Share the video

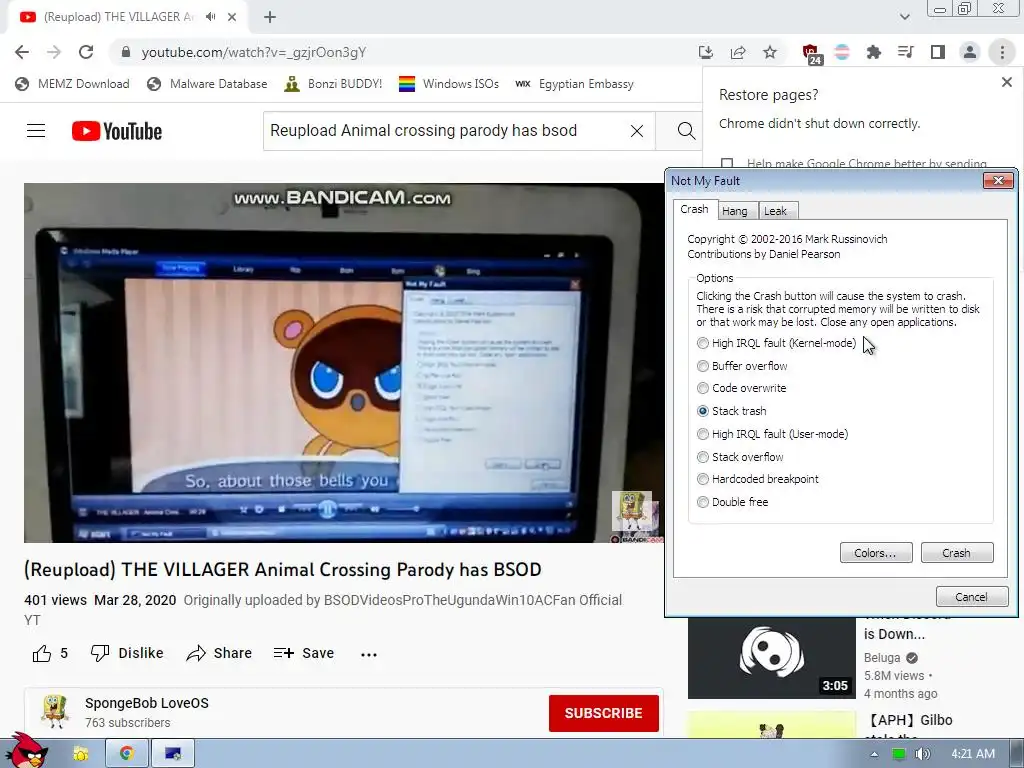219,653
